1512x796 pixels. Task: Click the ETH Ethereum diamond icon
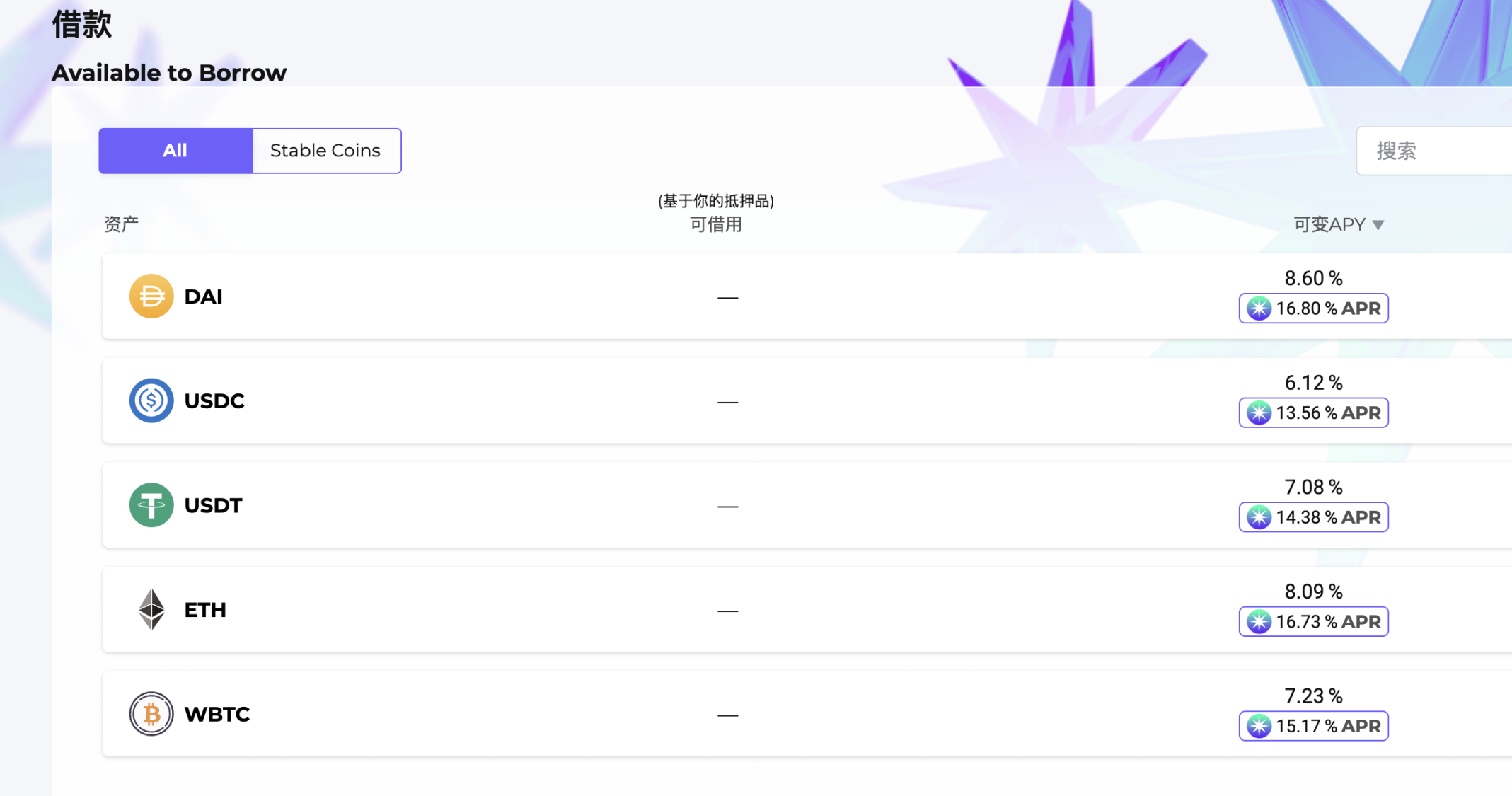point(151,609)
